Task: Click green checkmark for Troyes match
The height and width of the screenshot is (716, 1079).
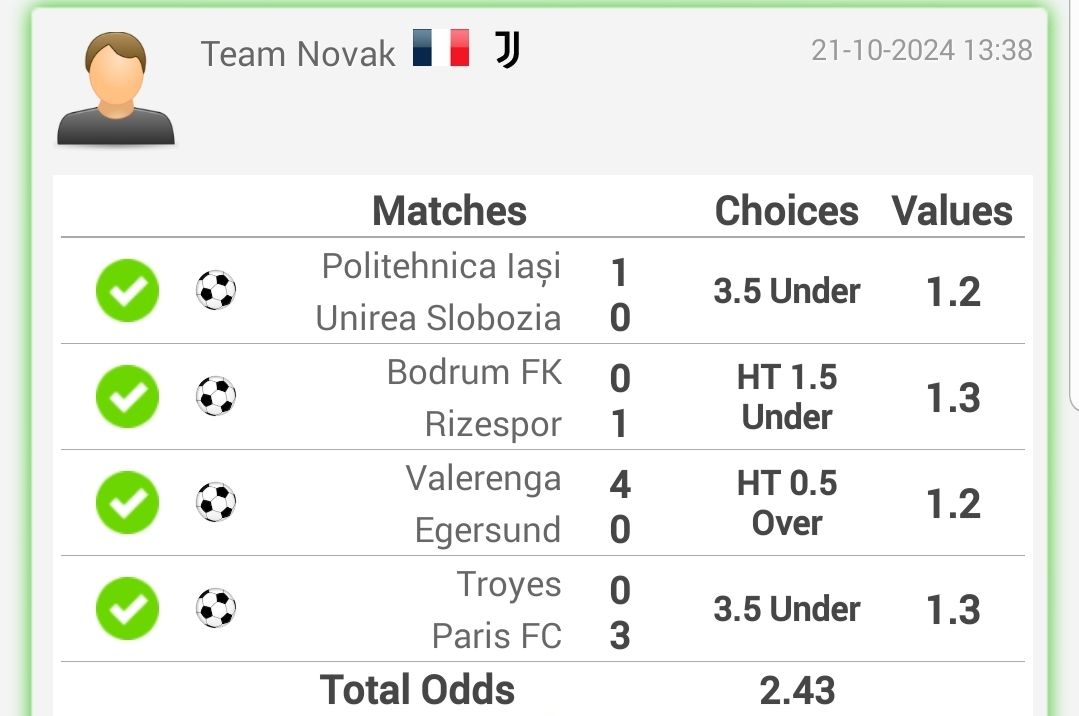Action: coord(127,609)
